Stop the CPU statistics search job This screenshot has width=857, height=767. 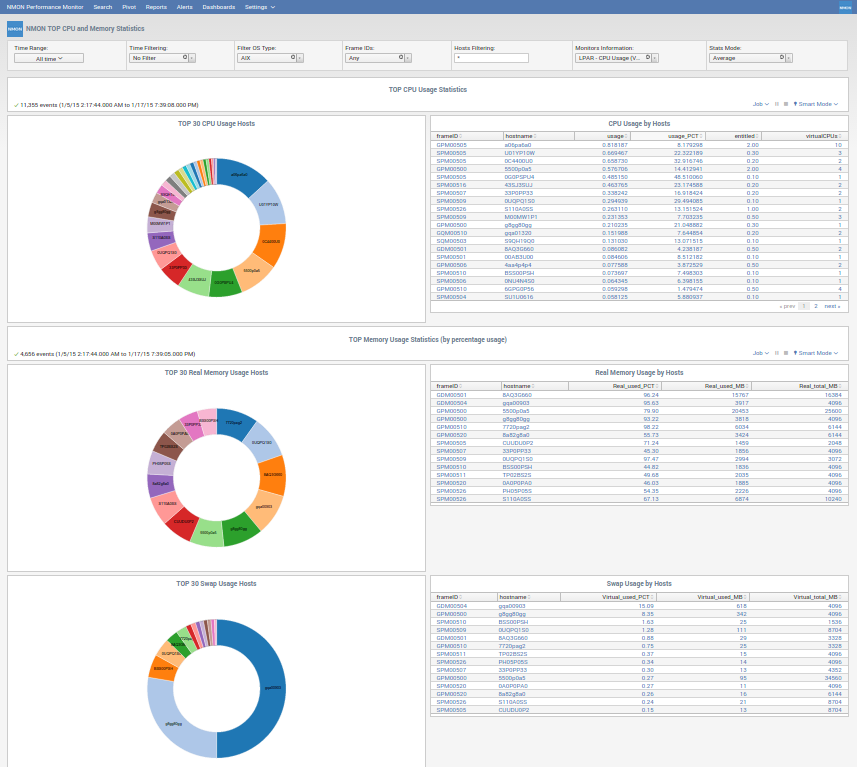click(786, 104)
